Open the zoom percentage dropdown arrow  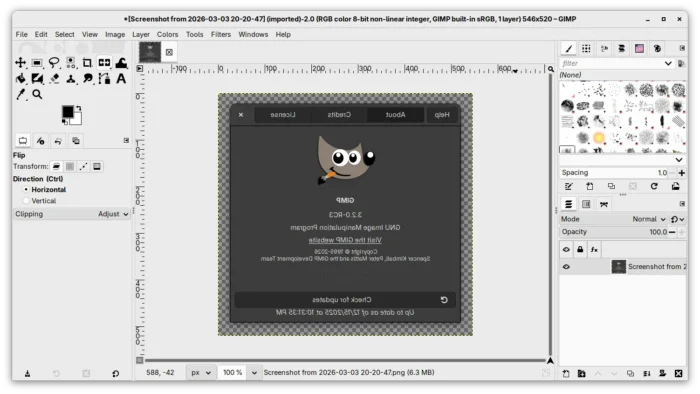pos(254,373)
